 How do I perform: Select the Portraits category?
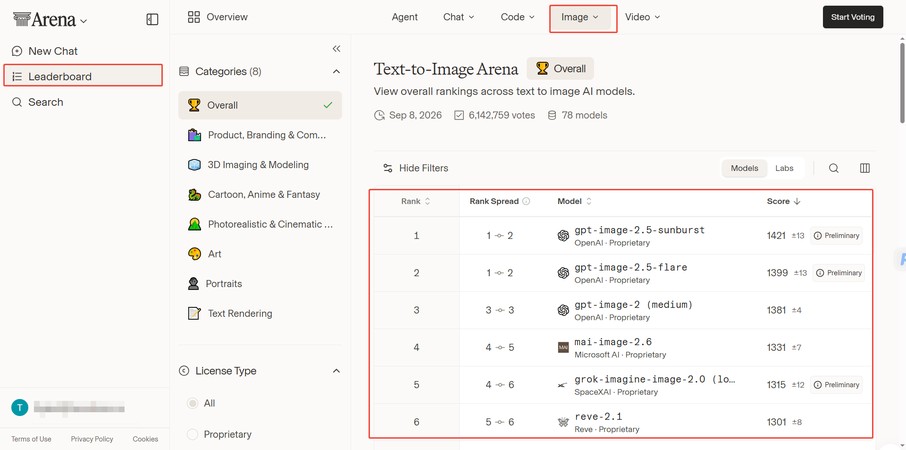click(x=260, y=284)
